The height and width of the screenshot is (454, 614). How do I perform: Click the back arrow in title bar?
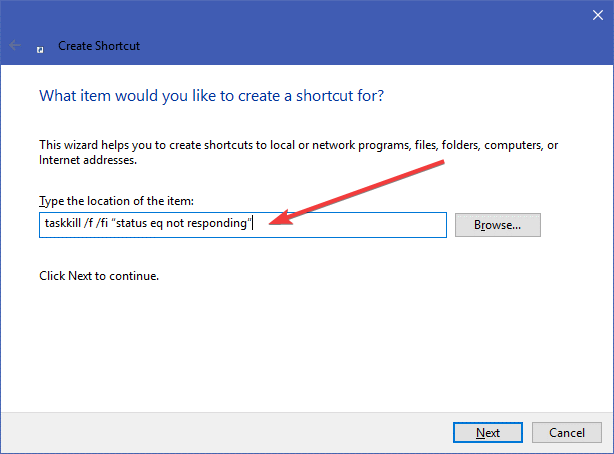pos(16,45)
